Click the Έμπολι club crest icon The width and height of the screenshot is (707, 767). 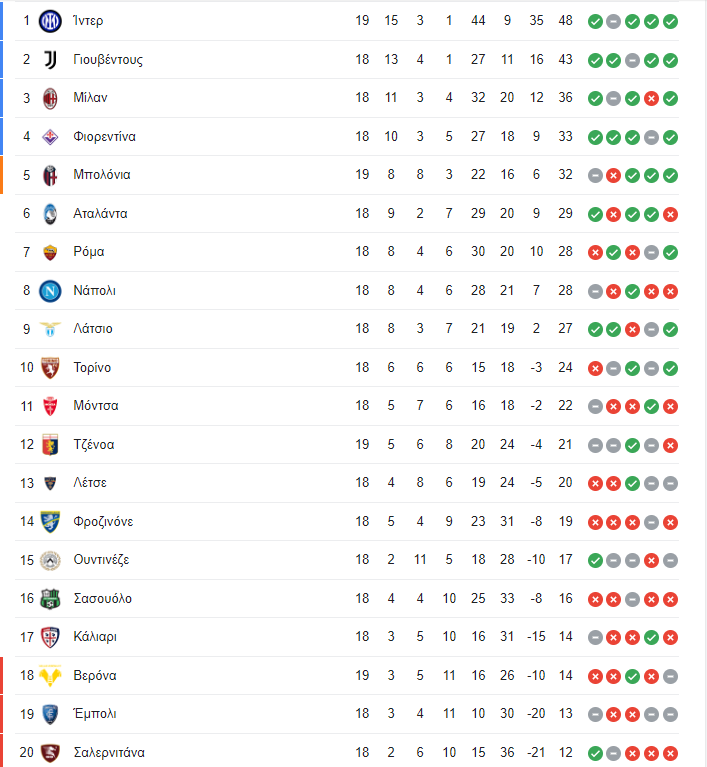pyautogui.click(x=50, y=714)
